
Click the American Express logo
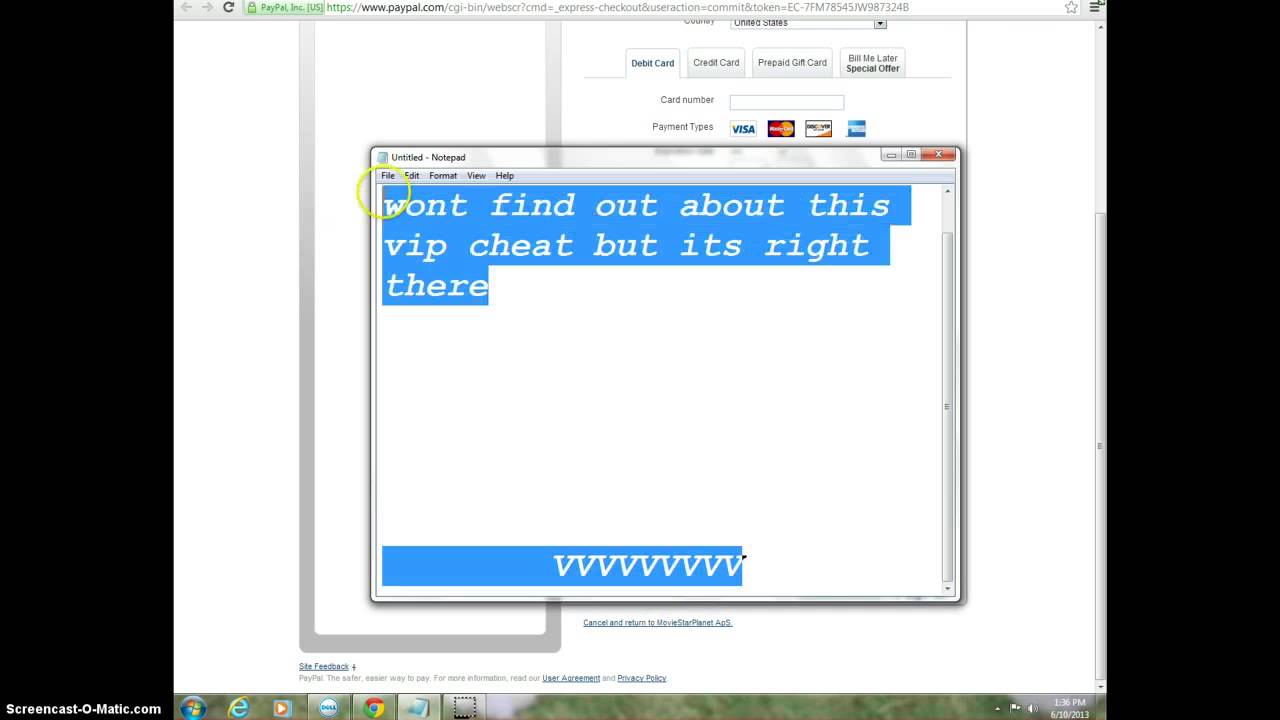point(856,129)
